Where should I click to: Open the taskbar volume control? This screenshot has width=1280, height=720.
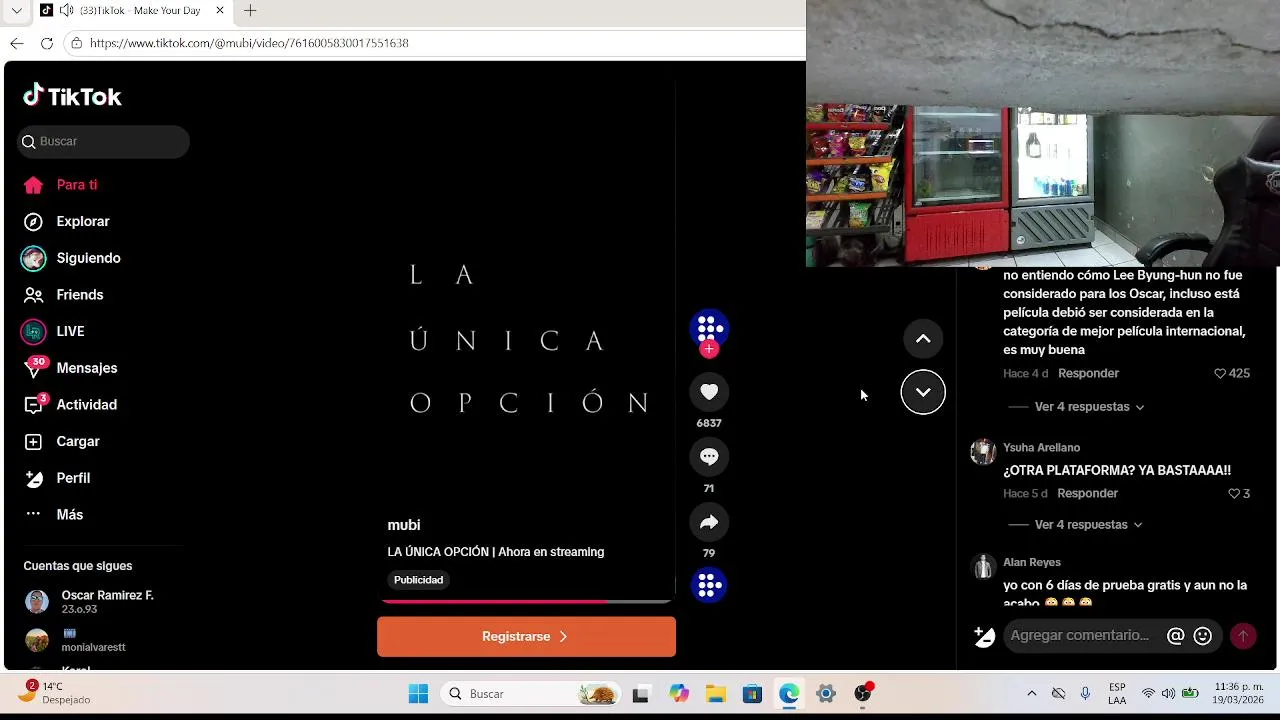click(x=1168, y=694)
